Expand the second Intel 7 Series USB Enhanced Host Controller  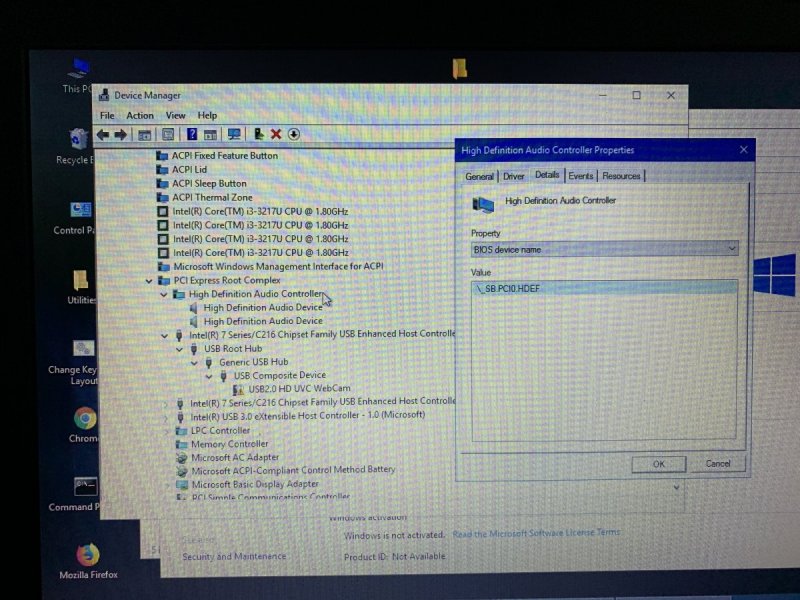[165, 404]
